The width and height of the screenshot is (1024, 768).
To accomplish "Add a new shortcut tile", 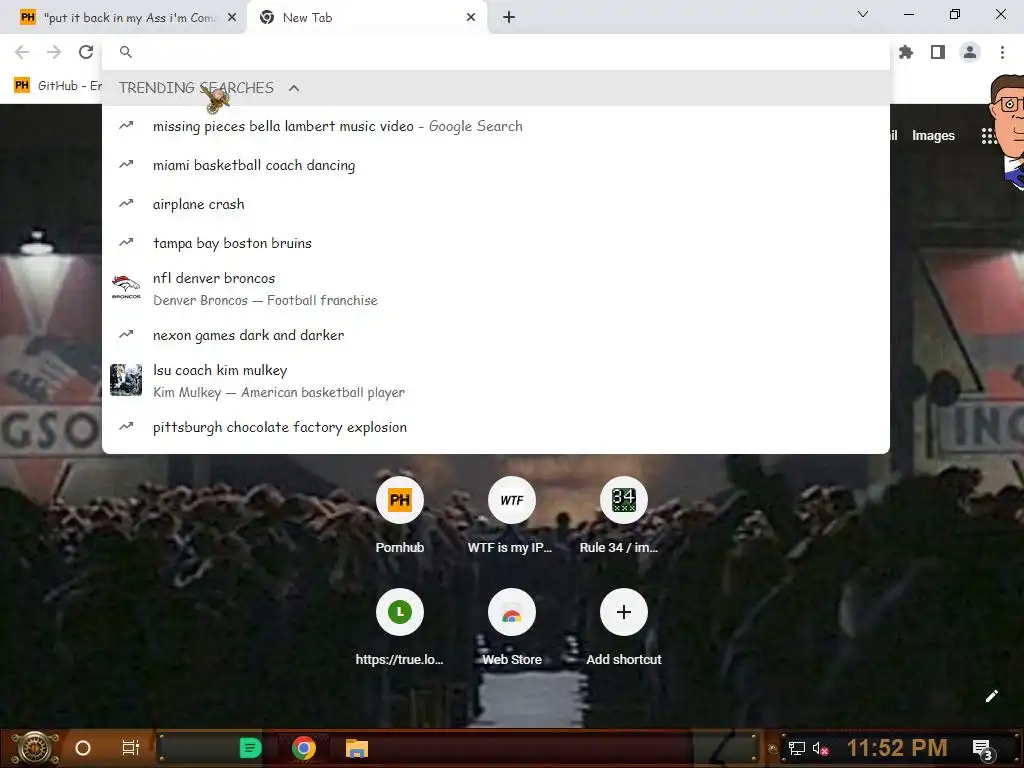I will pos(623,628).
